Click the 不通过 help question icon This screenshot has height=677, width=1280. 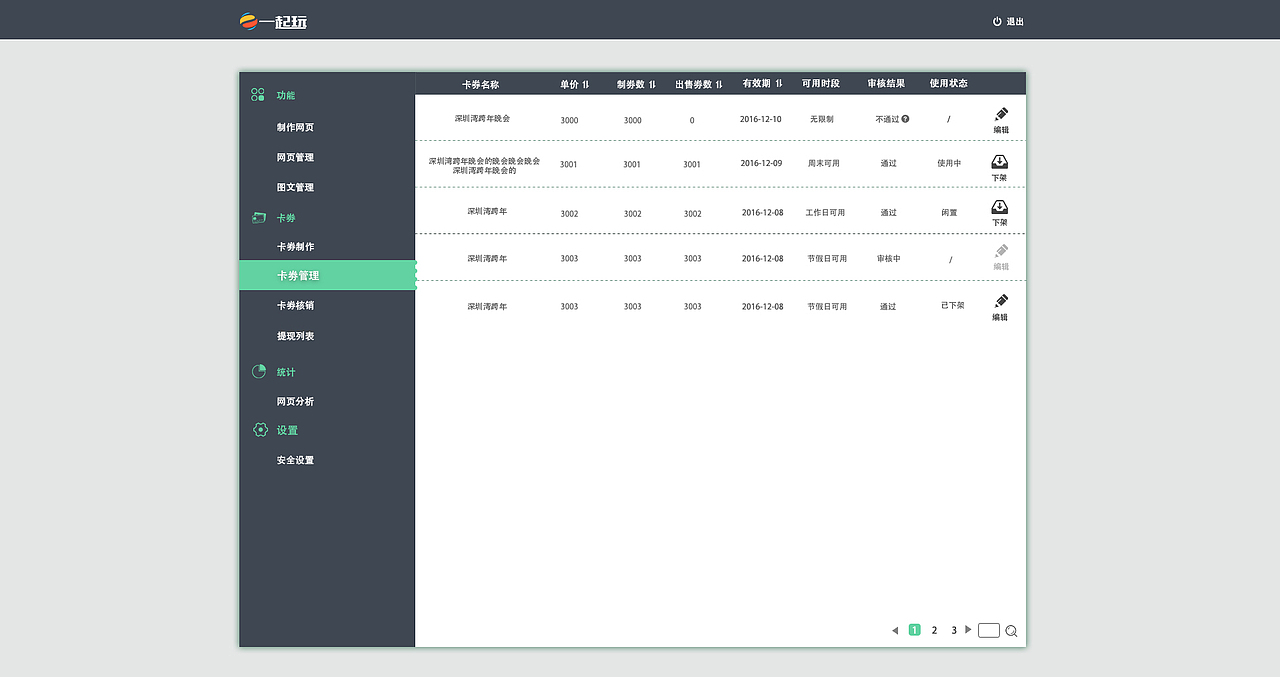[905, 119]
